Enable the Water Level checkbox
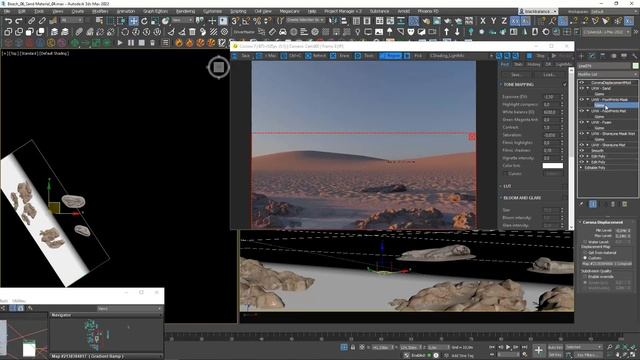 [x=585, y=242]
